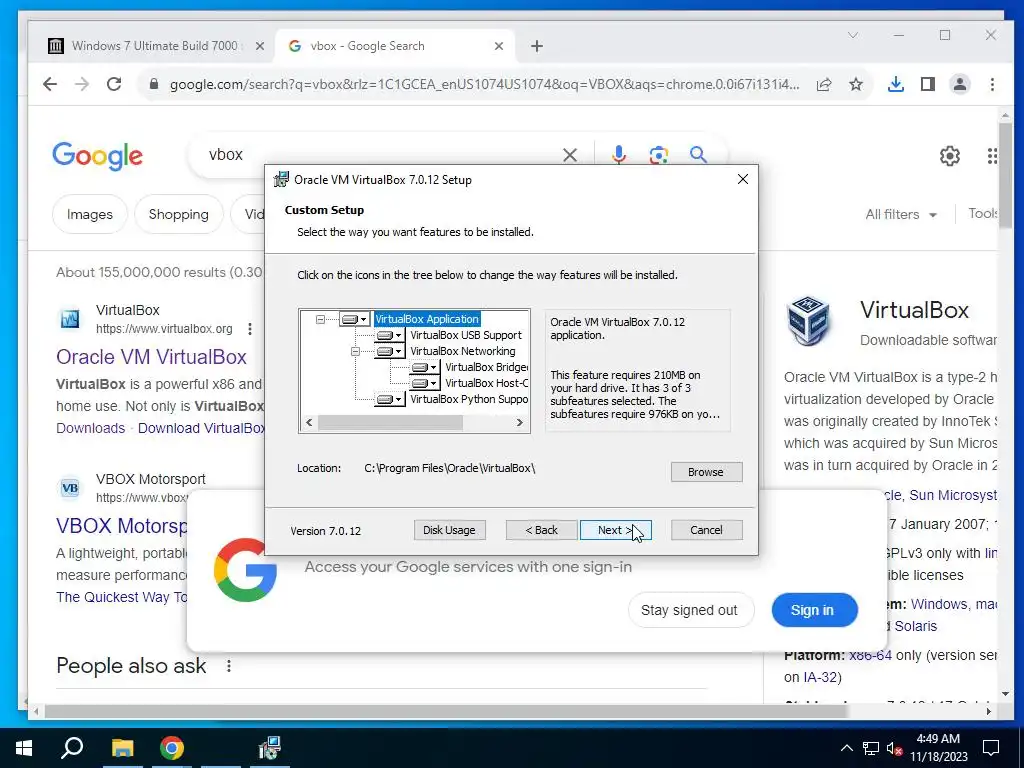Click the Disk Usage button
1024x768 pixels.
(x=449, y=530)
